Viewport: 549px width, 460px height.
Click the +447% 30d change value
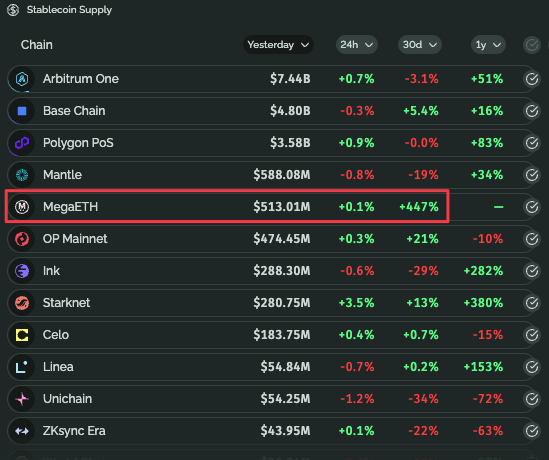coord(419,207)
